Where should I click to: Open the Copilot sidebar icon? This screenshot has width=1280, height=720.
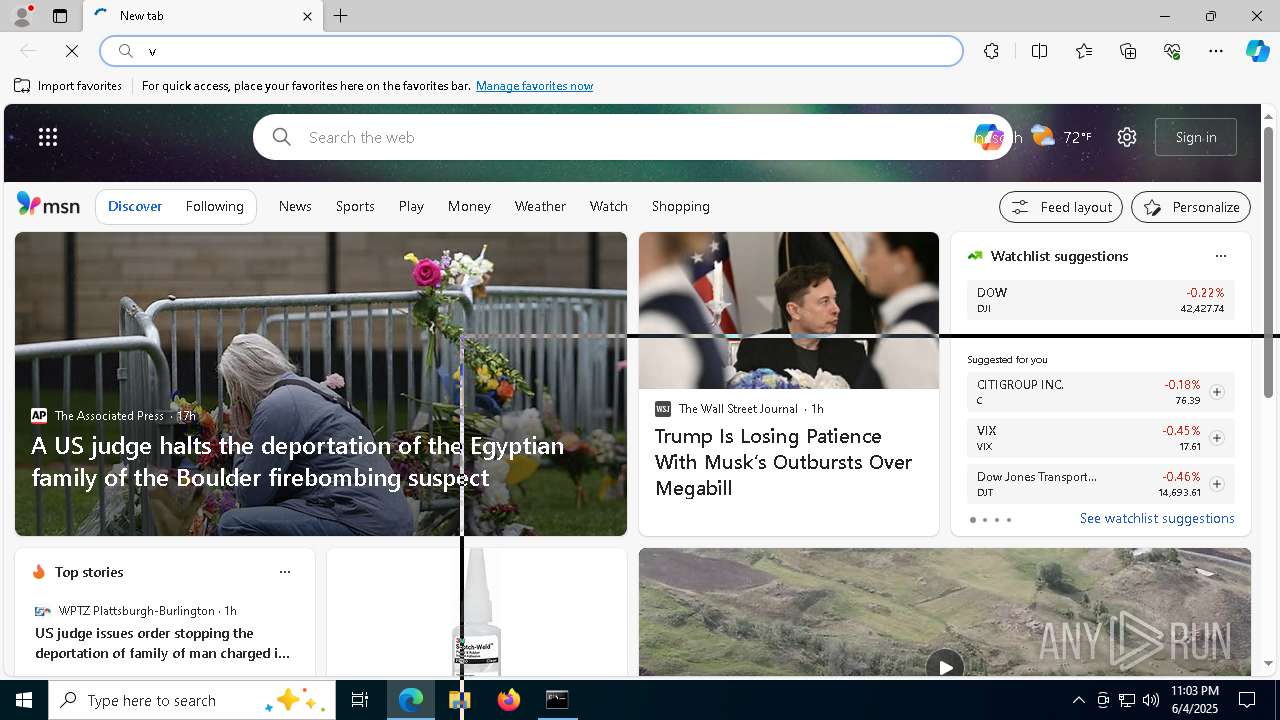tap(1257, 51)
